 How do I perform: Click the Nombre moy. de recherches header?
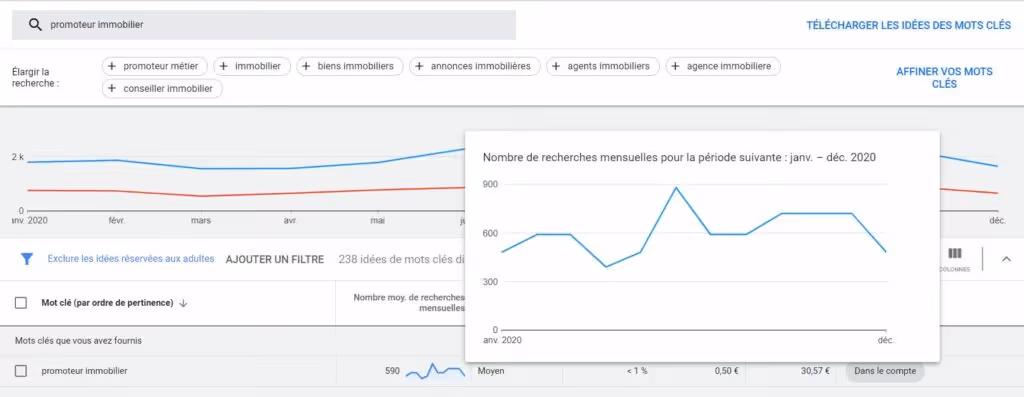point(409,302)
